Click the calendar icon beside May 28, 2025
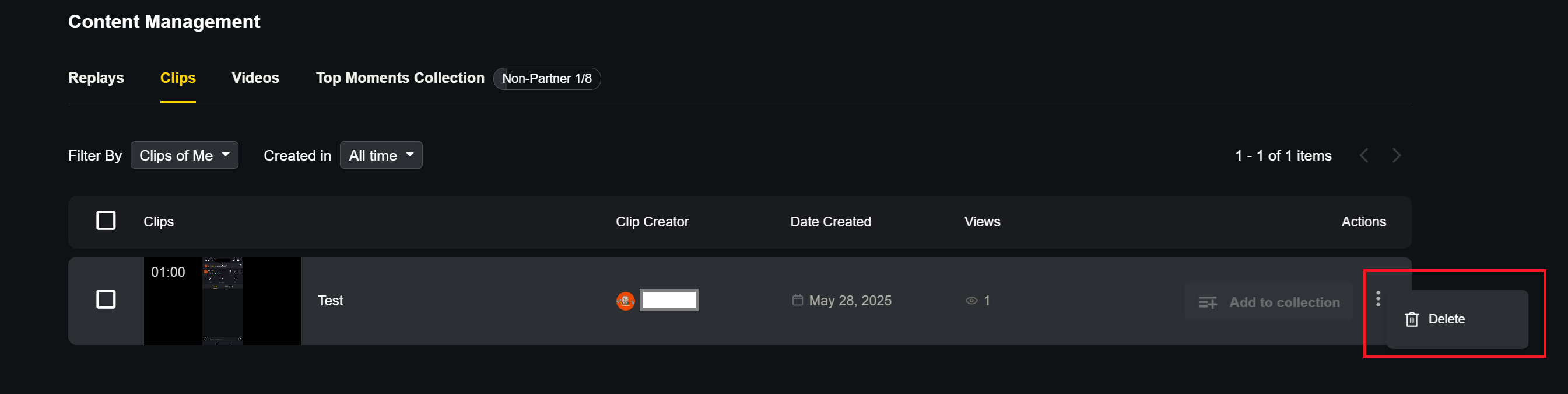Screen dimensions: 1568x394 tap(797, 300)
